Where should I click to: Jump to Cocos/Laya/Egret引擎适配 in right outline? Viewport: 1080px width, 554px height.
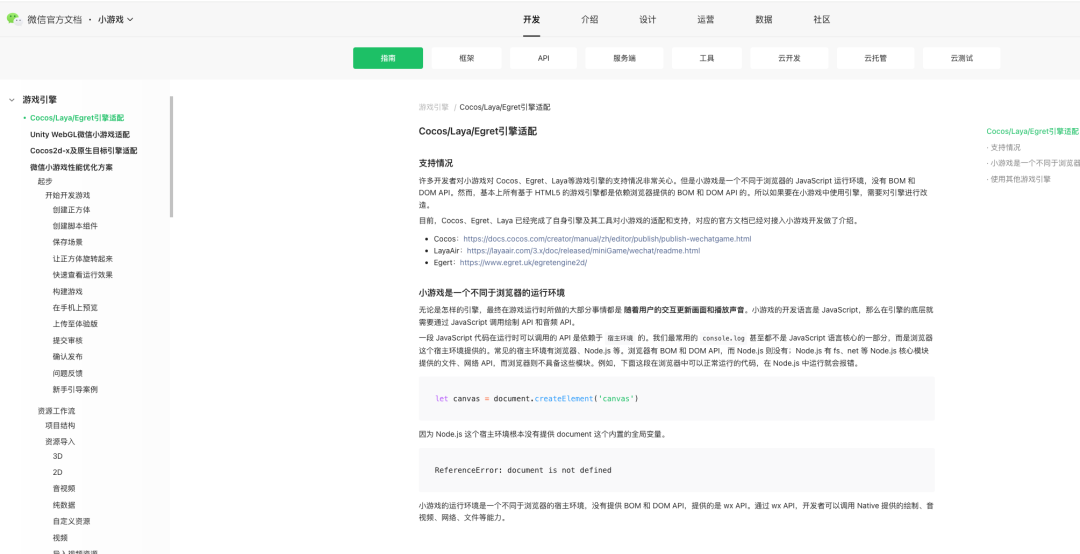1032,131
